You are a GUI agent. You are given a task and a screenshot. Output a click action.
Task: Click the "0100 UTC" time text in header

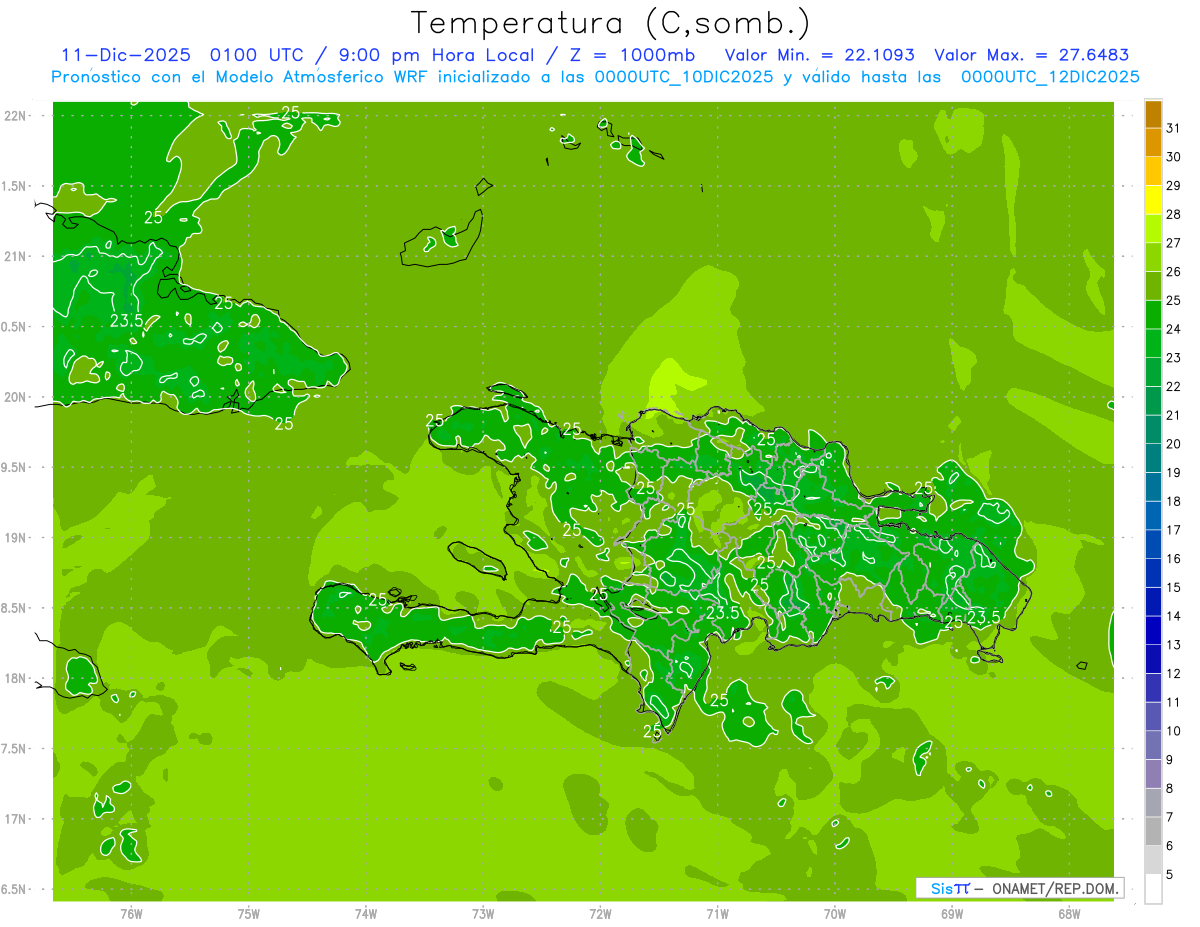255,55
